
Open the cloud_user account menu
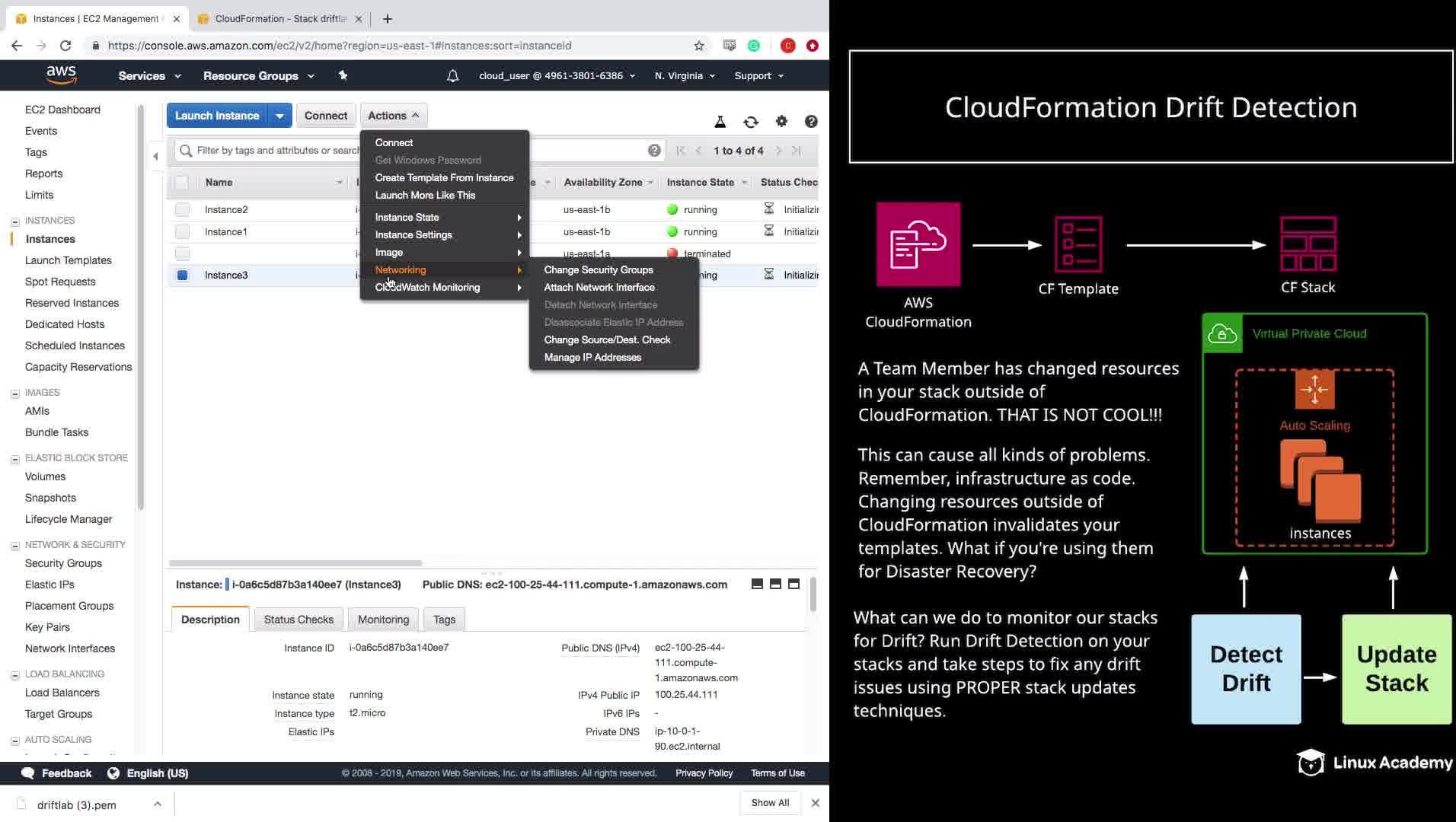pyautogui.click(x=557, y=76)
